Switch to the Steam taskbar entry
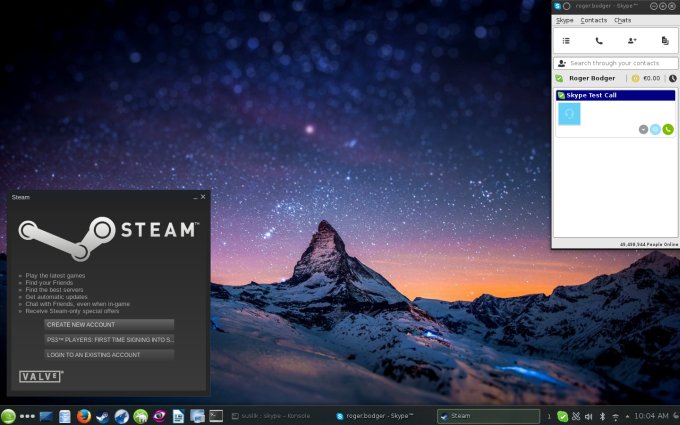Image resolution: width=680 pixels, height=425 pixels. click(488, 416)
